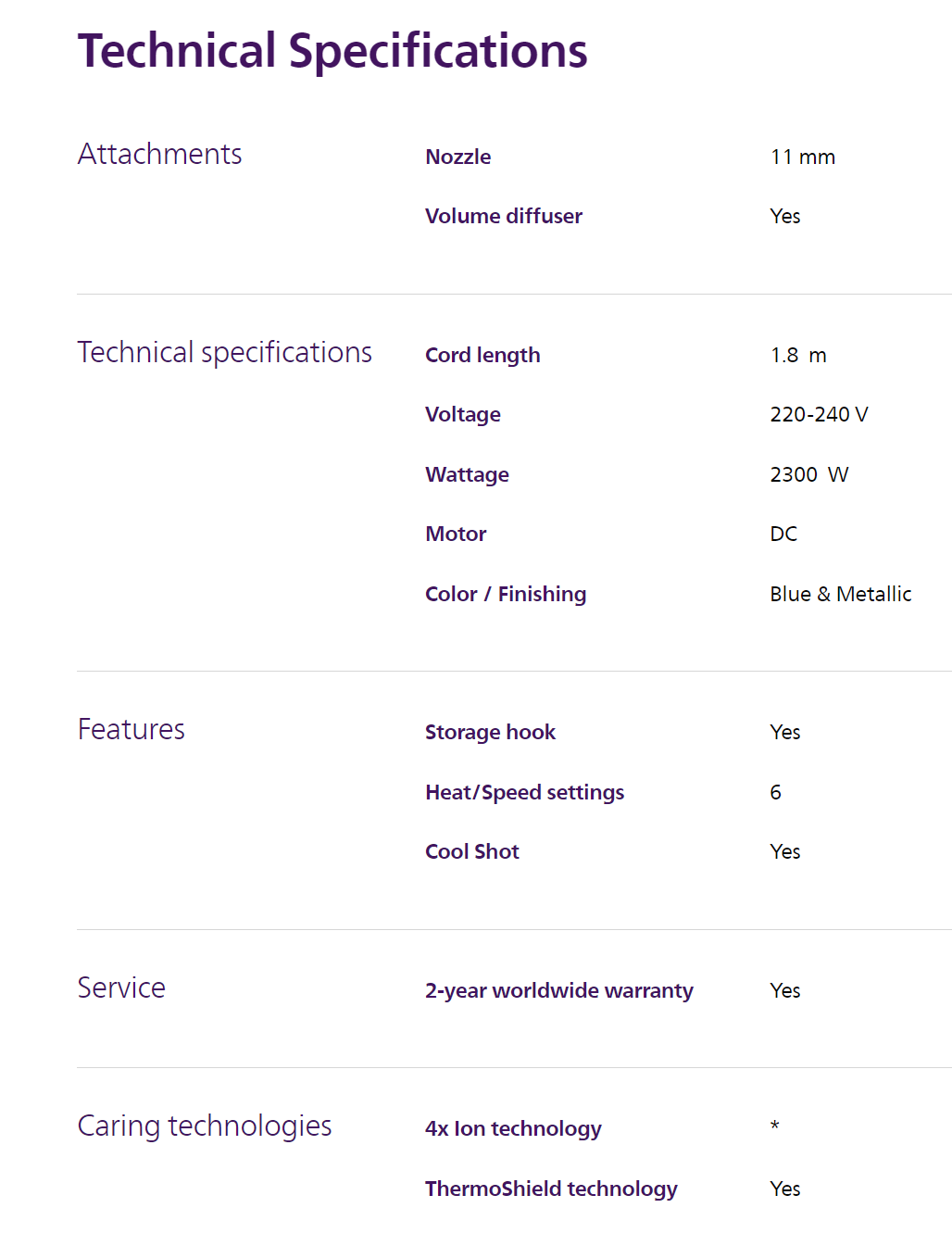The height and width of the screenshot is (1233, 952).
Task: Click the Color / Finishing label
Action: [505, 594]
